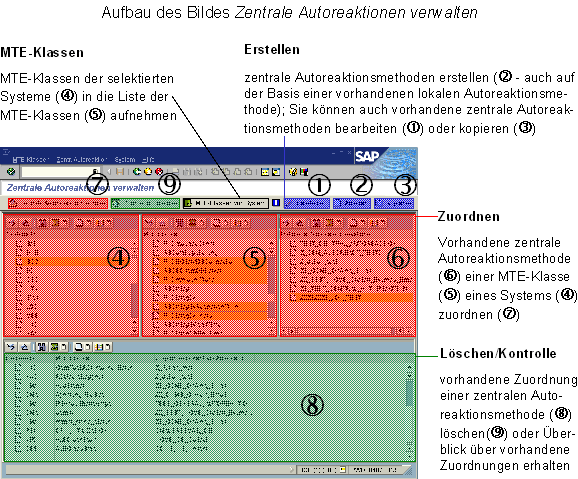Screen dimensions: 578x479
Task: Click methods list horizontal scrollbar right arrow
Action: 408,331
